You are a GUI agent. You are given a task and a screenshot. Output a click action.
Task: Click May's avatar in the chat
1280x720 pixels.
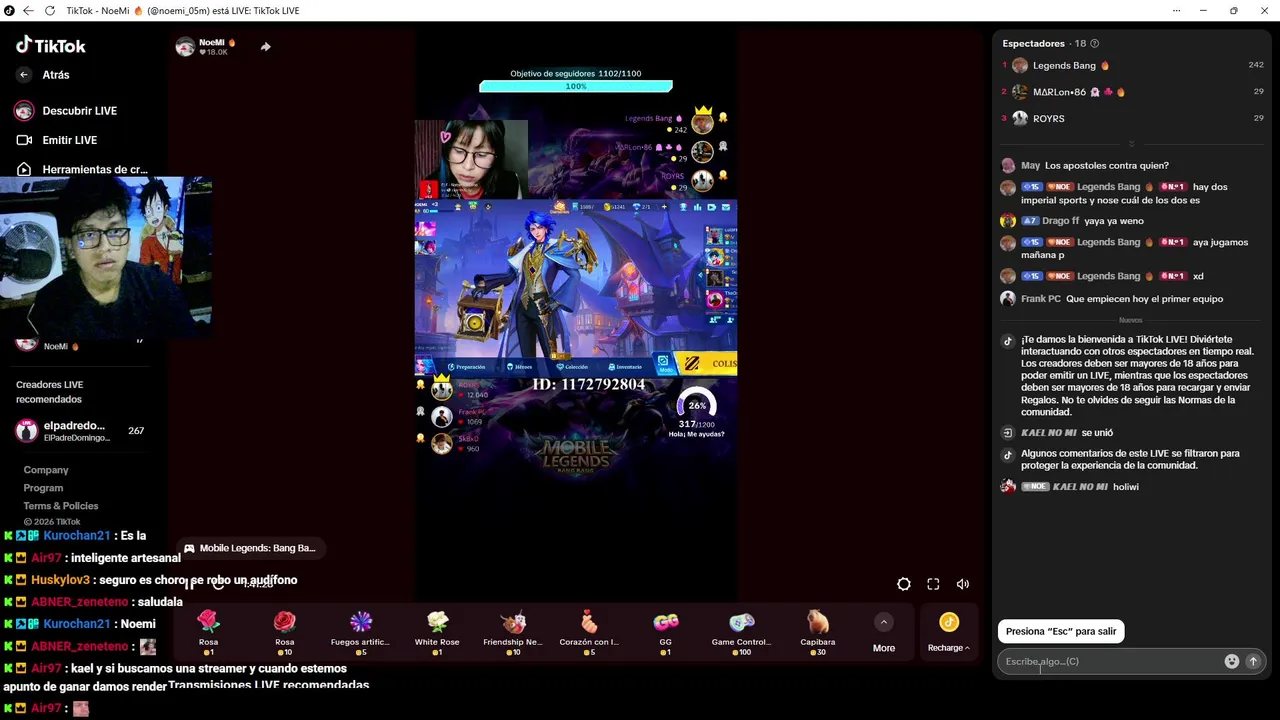[1008, 166]
